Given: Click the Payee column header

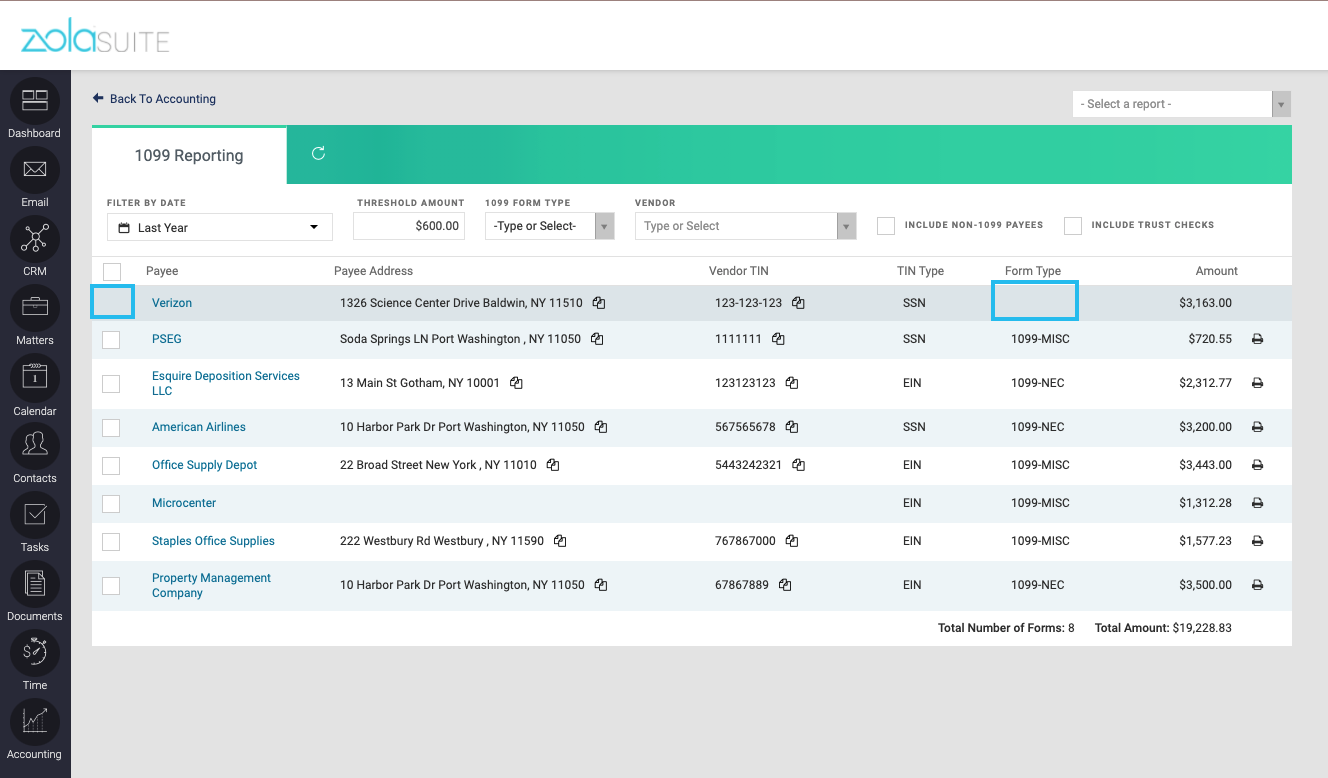Looking at the screenshot, I should 162,271.
